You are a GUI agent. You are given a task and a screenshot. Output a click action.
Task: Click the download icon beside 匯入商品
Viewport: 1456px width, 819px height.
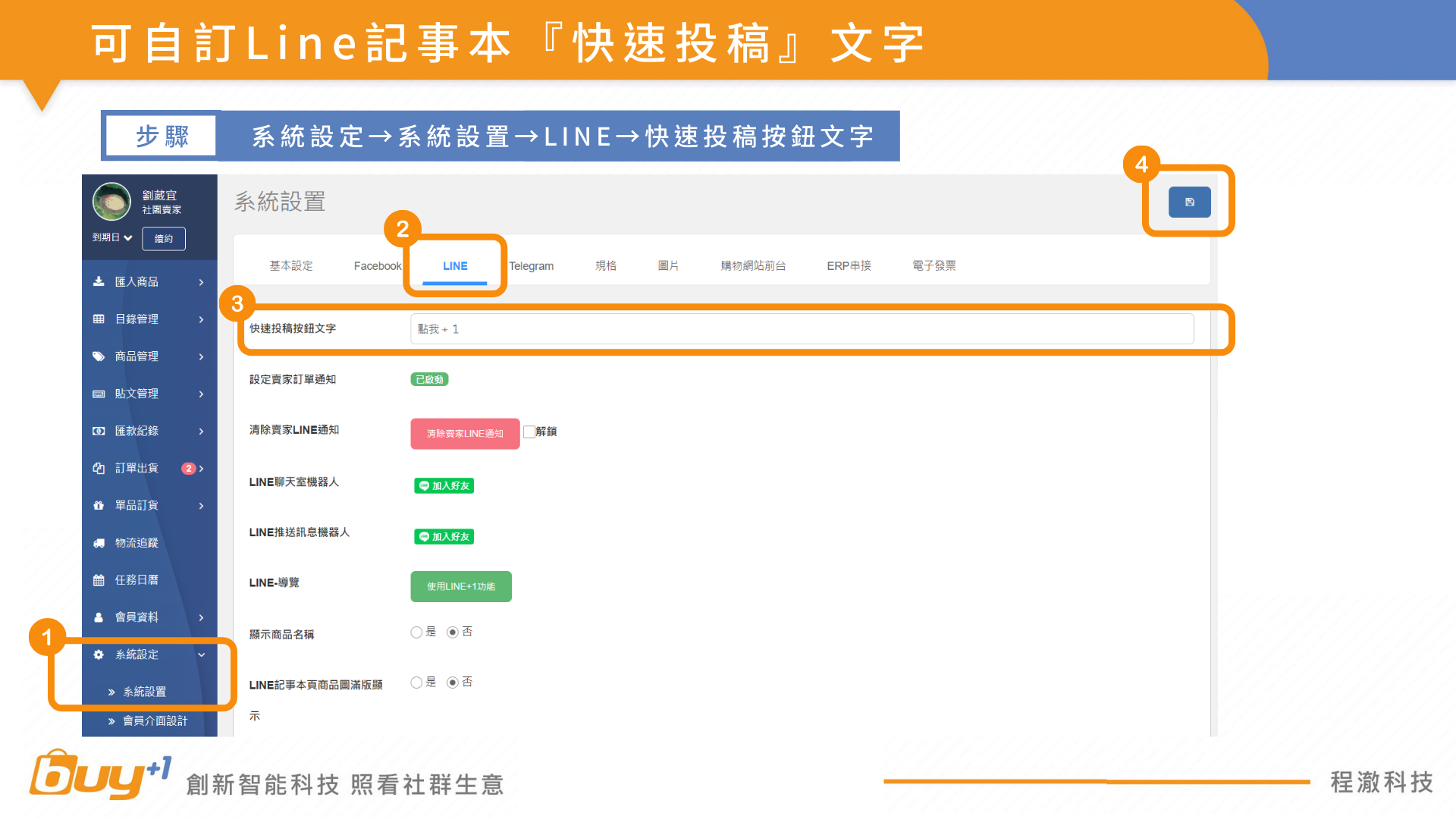click(x=99, y=281)
